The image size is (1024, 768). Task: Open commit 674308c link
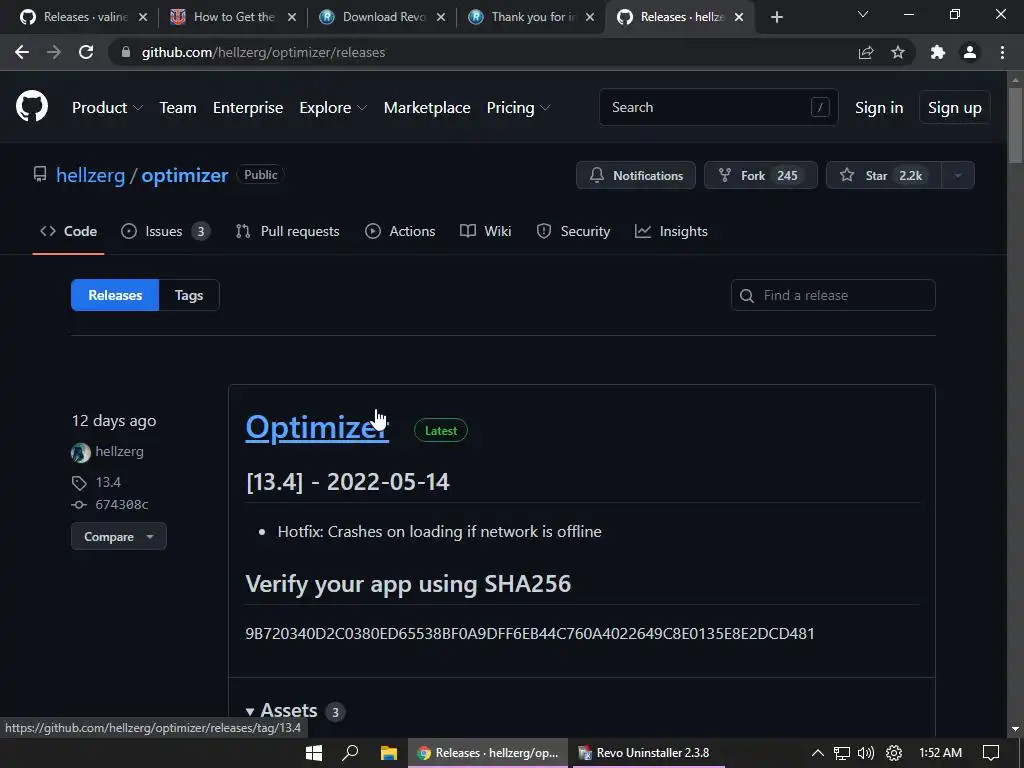121,504
